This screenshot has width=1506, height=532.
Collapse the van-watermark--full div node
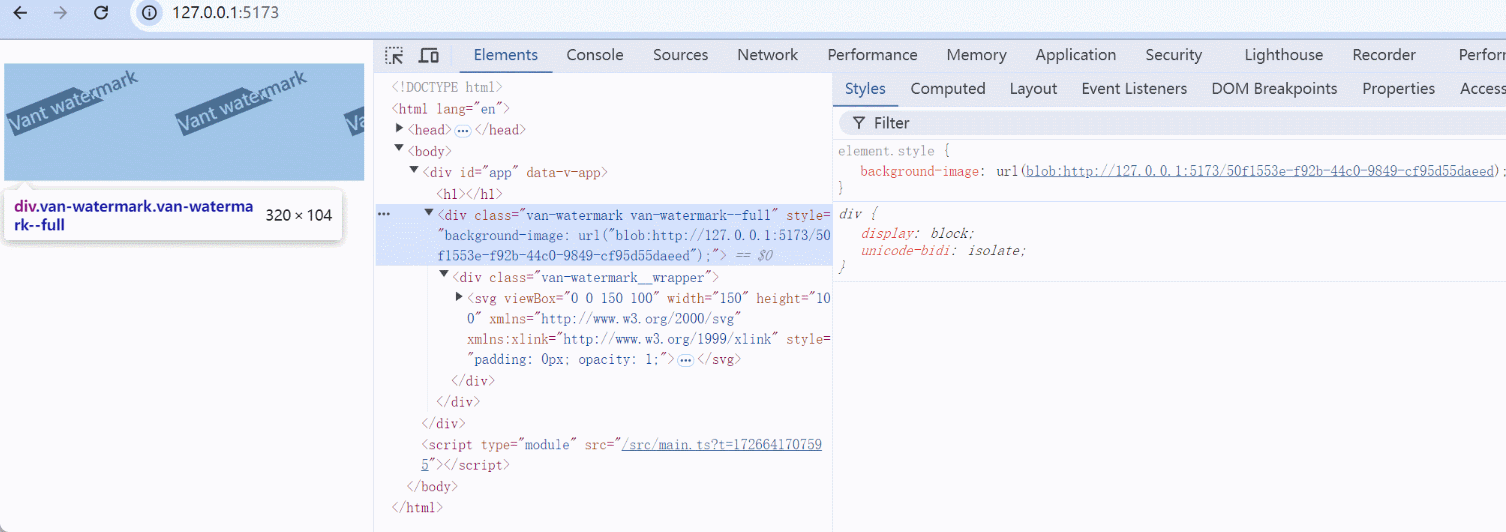(429, 214)
